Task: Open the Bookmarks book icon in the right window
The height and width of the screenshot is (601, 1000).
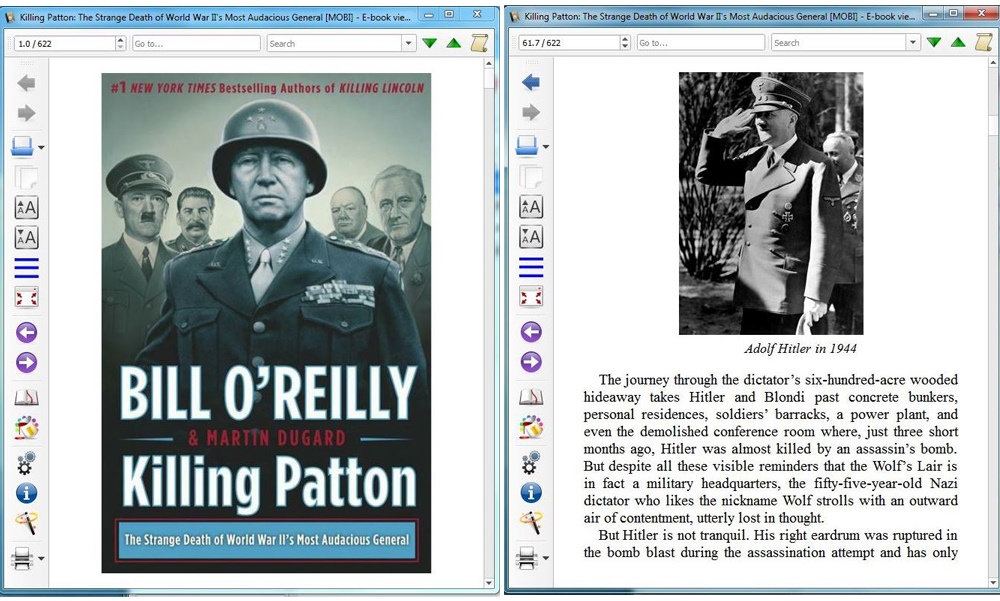Action: click(x=531, y=397)
